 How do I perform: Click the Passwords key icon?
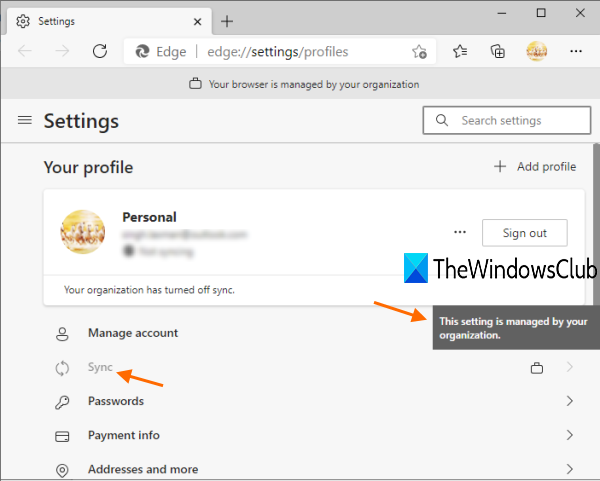pos(62,402)
